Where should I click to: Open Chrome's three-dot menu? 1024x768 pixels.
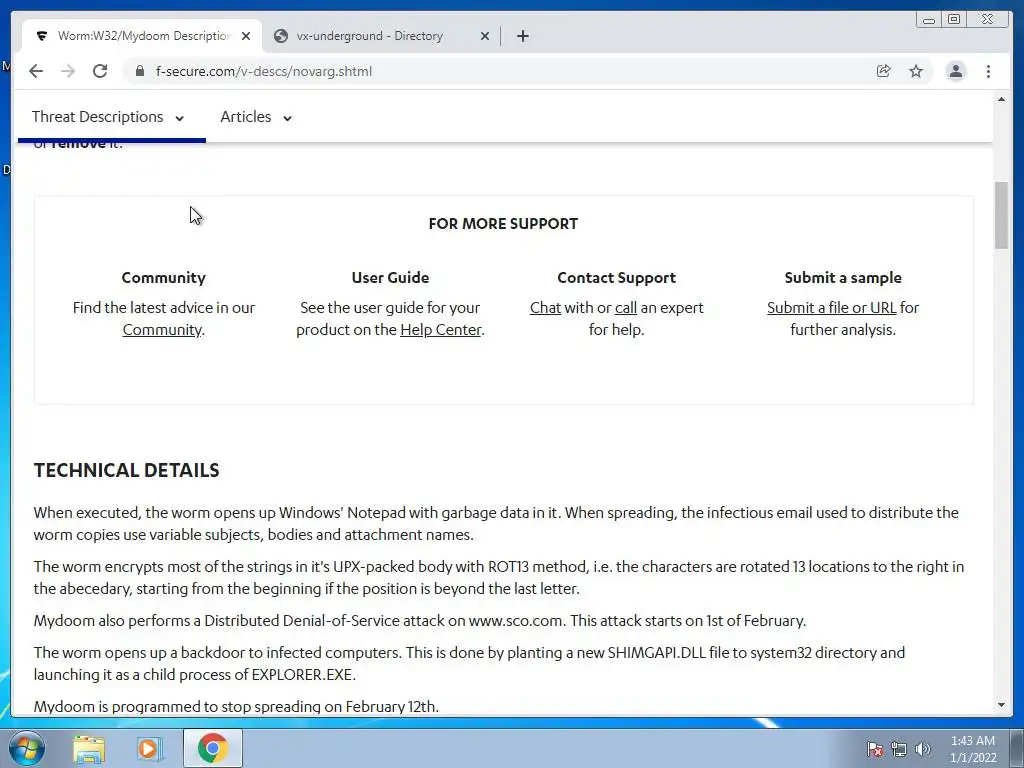(988, 71)
